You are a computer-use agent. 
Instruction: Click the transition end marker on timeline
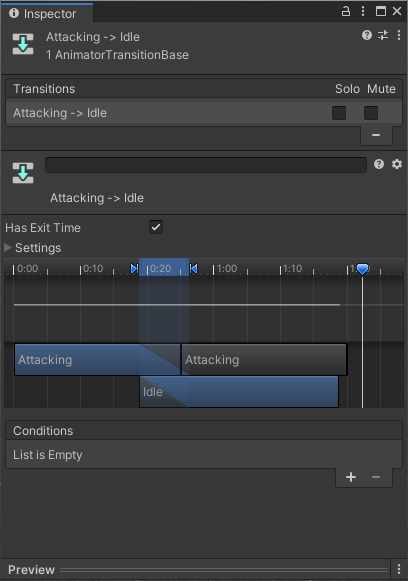(x=193, y=269)
